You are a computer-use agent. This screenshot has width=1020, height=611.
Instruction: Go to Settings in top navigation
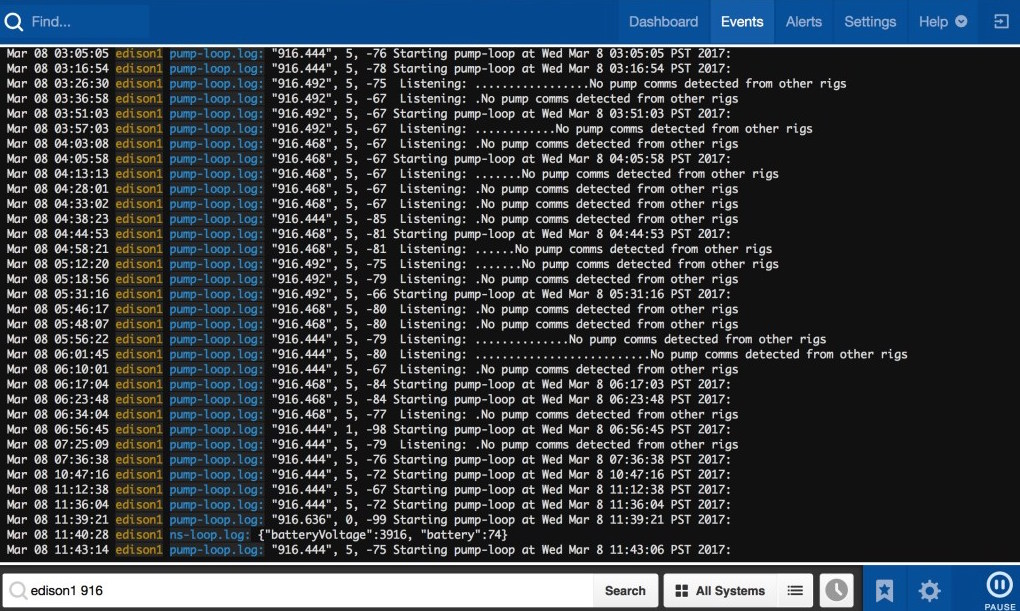[x=870, y=22]
